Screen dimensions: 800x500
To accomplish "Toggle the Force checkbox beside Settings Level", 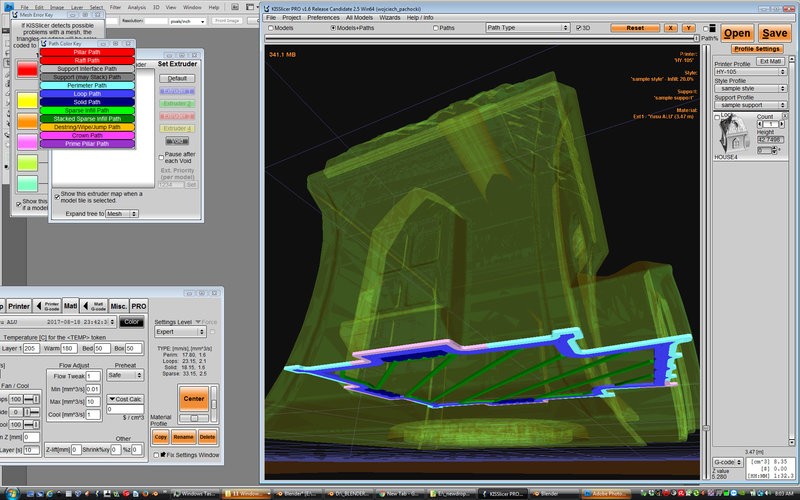I will (212, 332).
